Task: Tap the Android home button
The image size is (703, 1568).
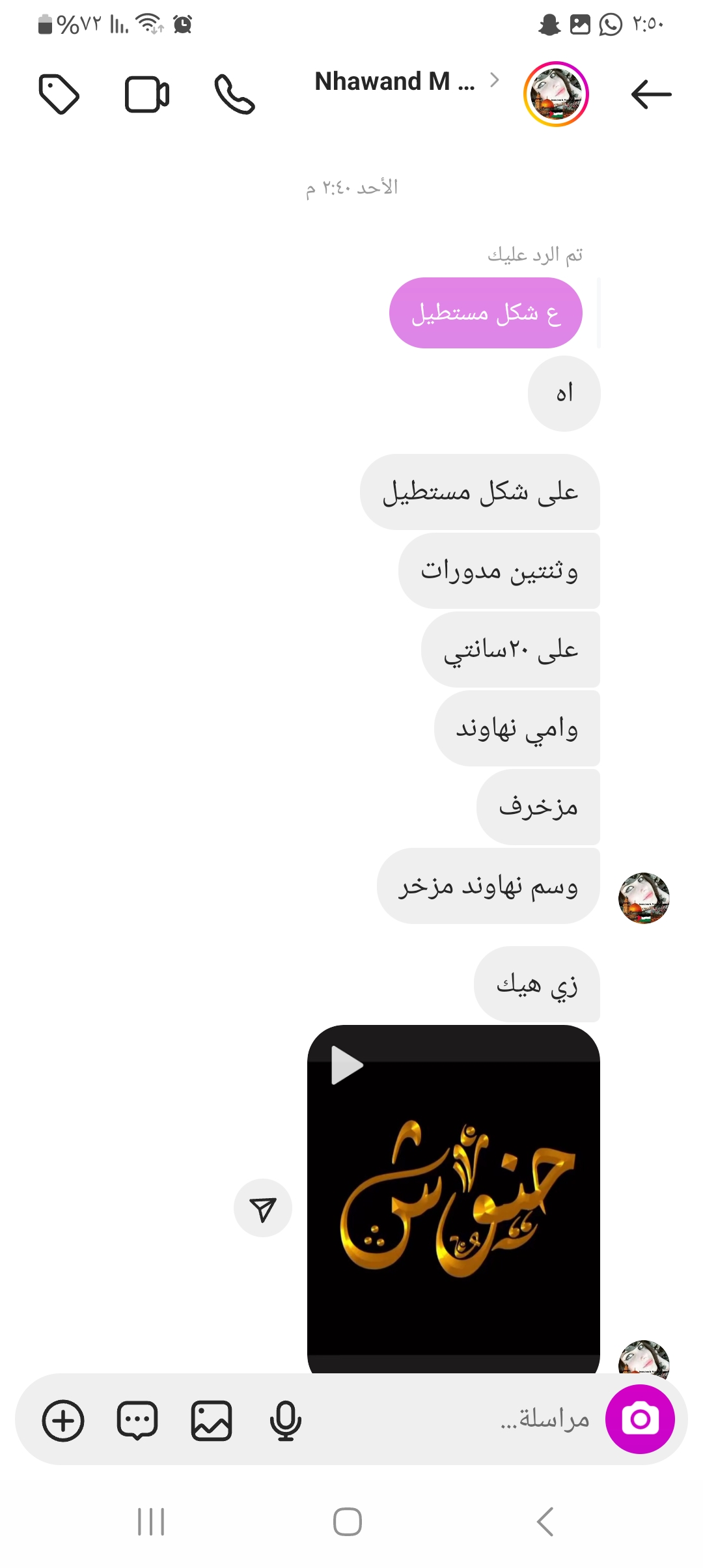Action: click(348, 1522)
